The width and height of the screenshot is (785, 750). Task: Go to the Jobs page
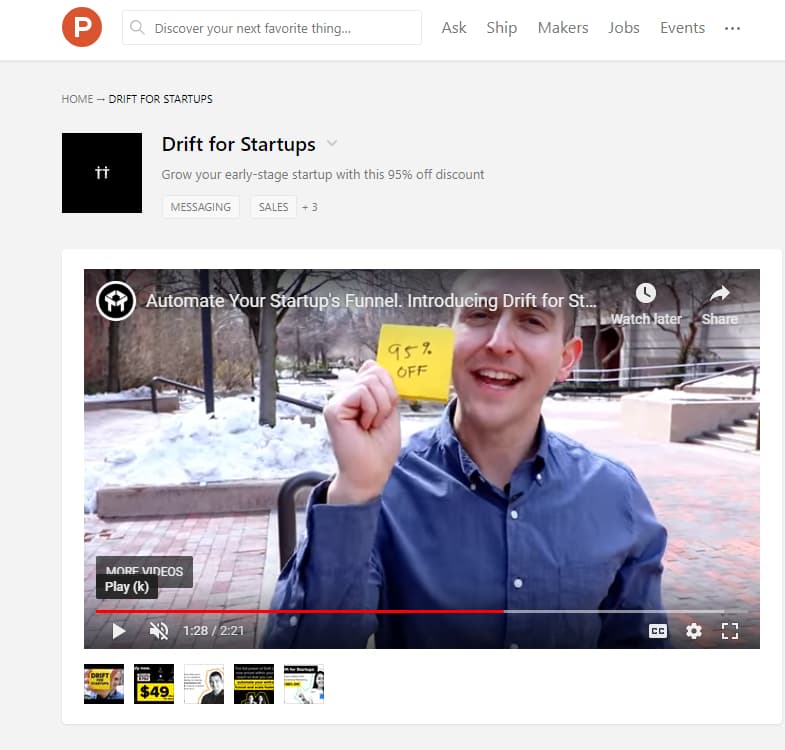[x=624, y=28]
